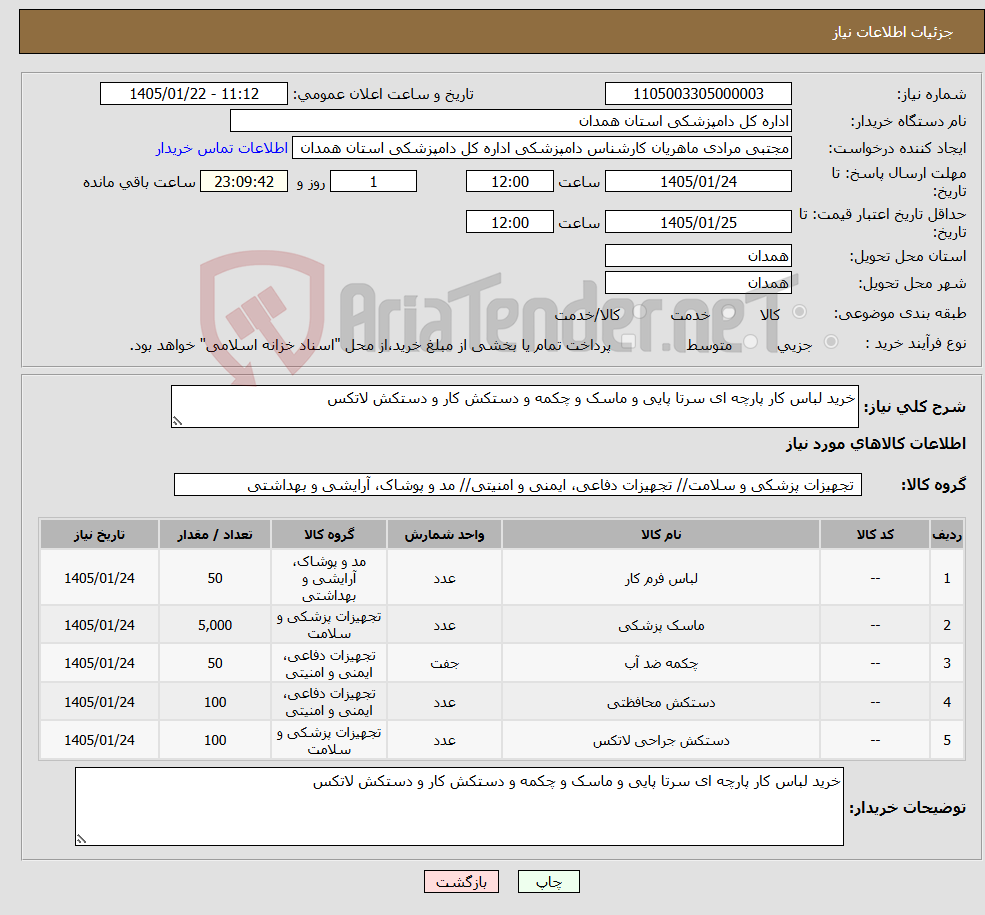Click the نام کالا column header
The height and width of the screenshot is (915, 985).
coord(661,534)
